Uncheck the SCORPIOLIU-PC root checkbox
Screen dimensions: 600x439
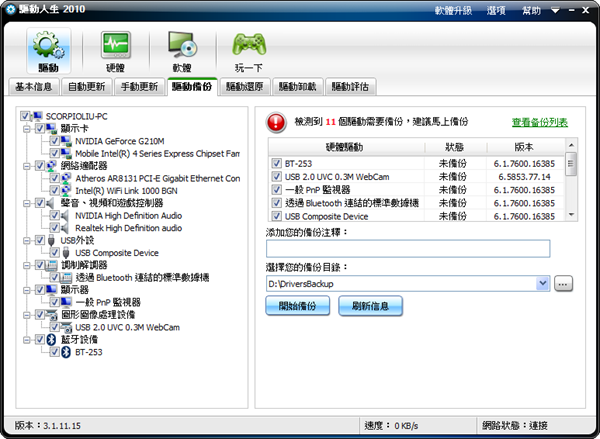[x=25, y=116]
